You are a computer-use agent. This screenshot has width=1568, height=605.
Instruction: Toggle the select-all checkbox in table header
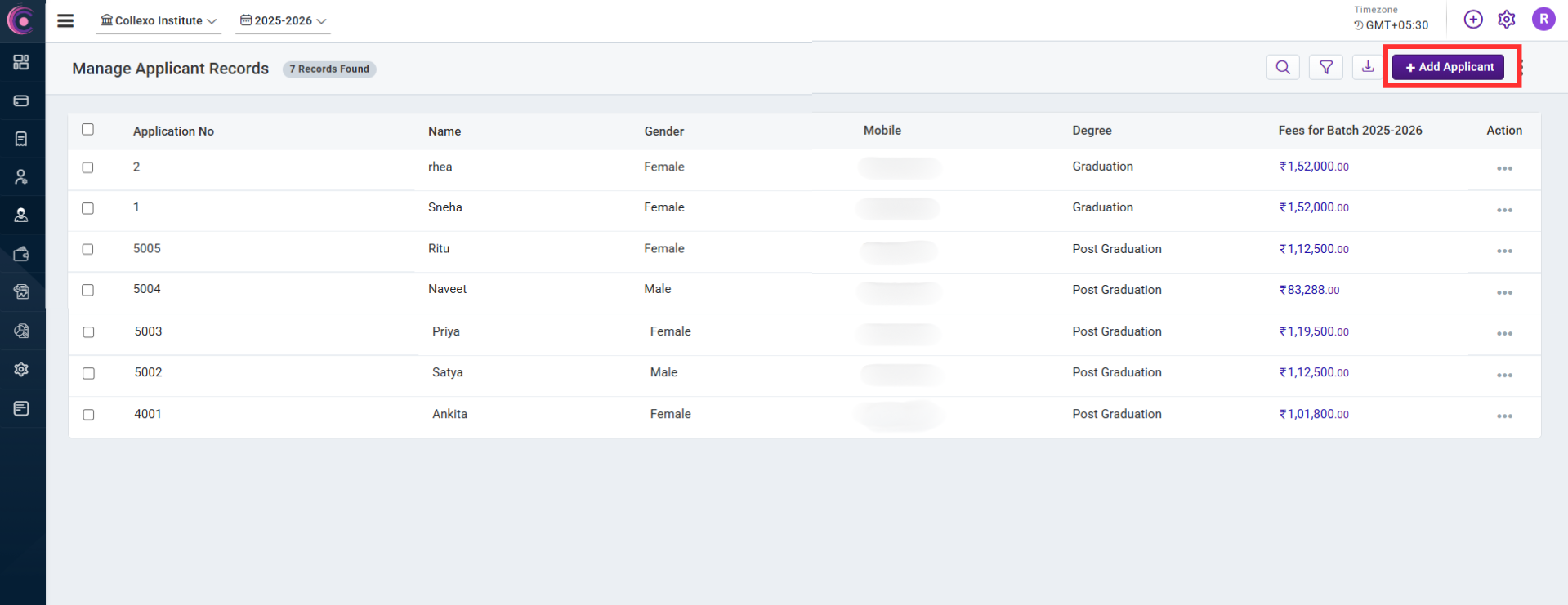click(88, 129)
